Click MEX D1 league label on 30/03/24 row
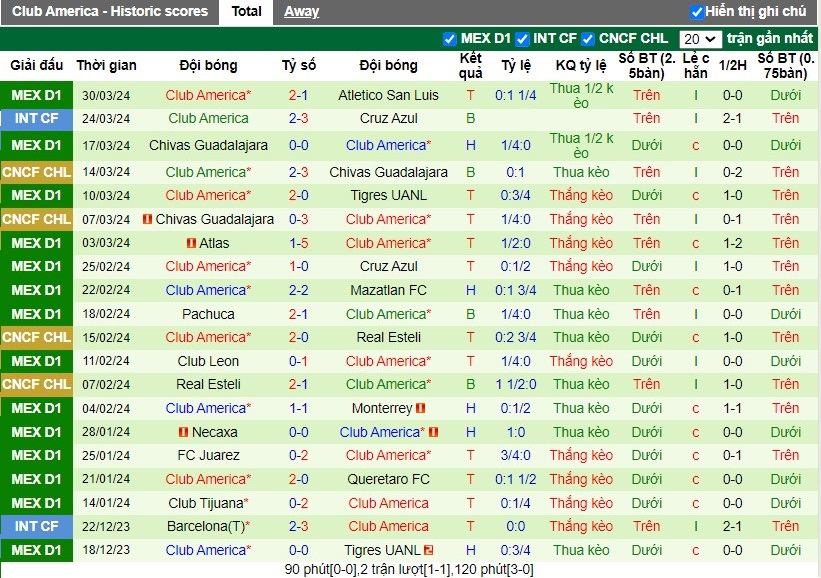Screen dimensions: 821x578 (37, 95)
